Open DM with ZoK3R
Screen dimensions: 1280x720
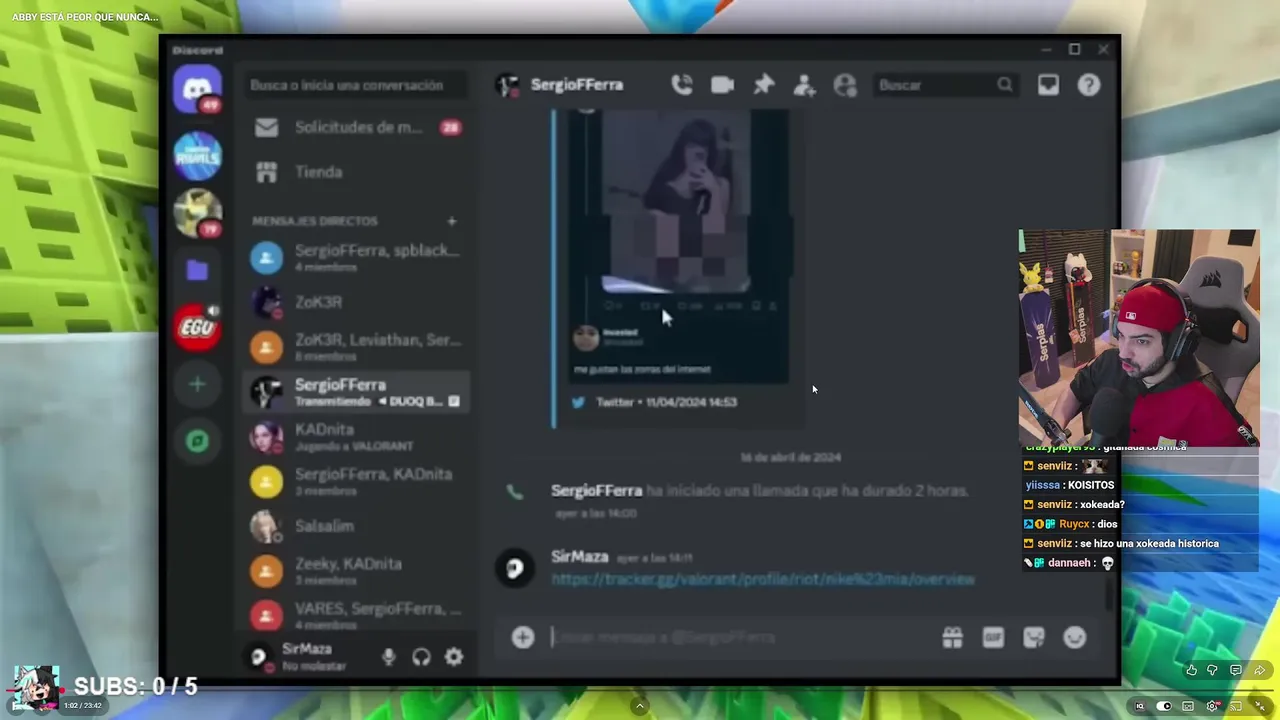click(356, 302)
